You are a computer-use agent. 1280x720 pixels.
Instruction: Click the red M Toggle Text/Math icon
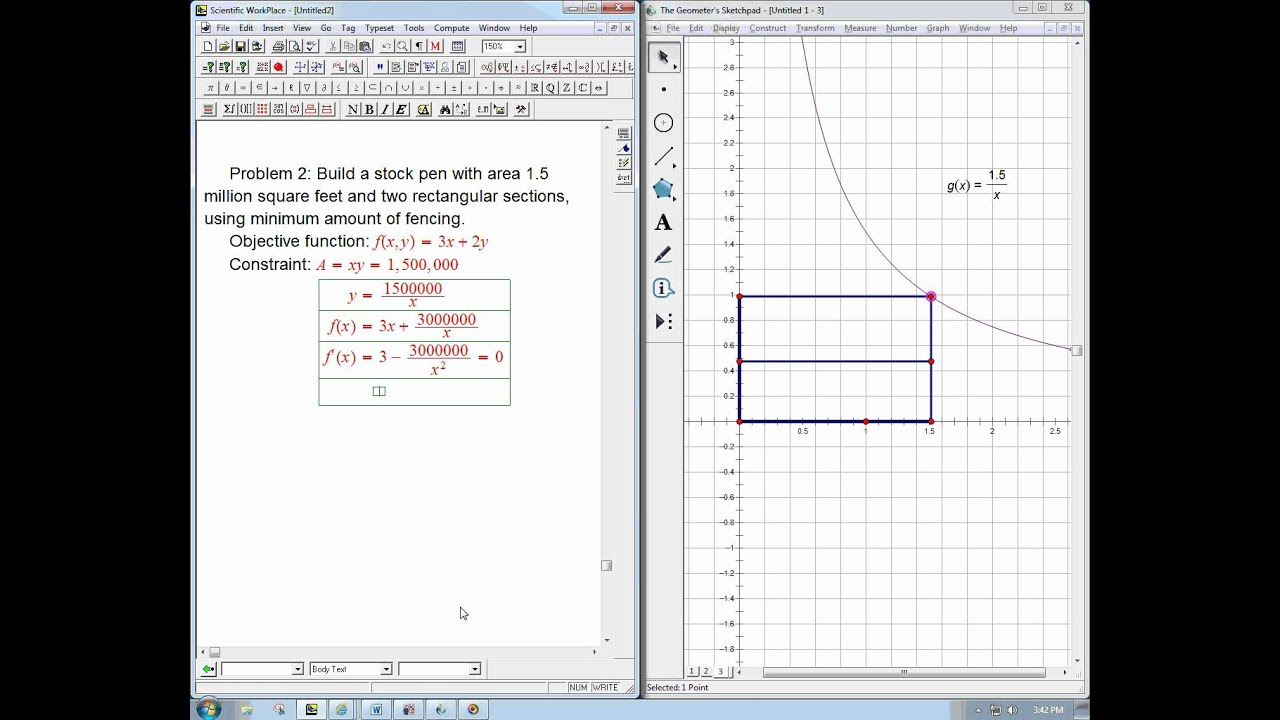pos(436,47)
